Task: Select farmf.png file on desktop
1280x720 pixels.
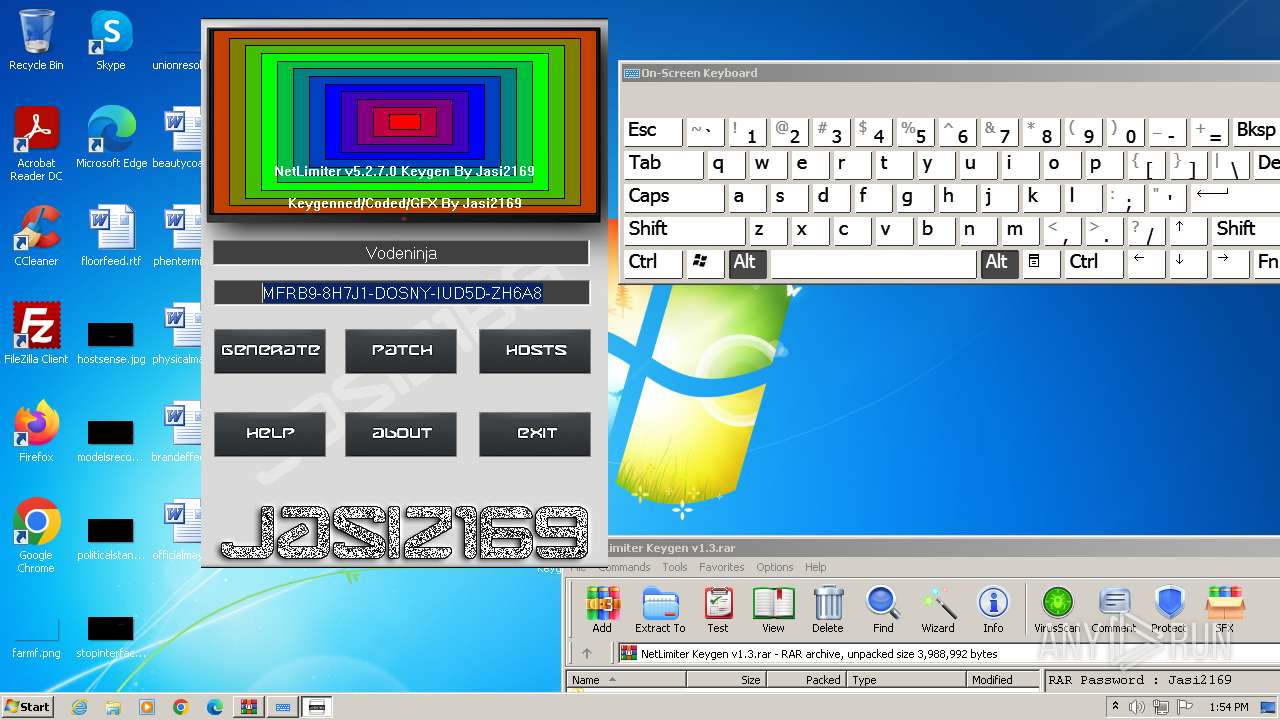Action: (36, 640)
